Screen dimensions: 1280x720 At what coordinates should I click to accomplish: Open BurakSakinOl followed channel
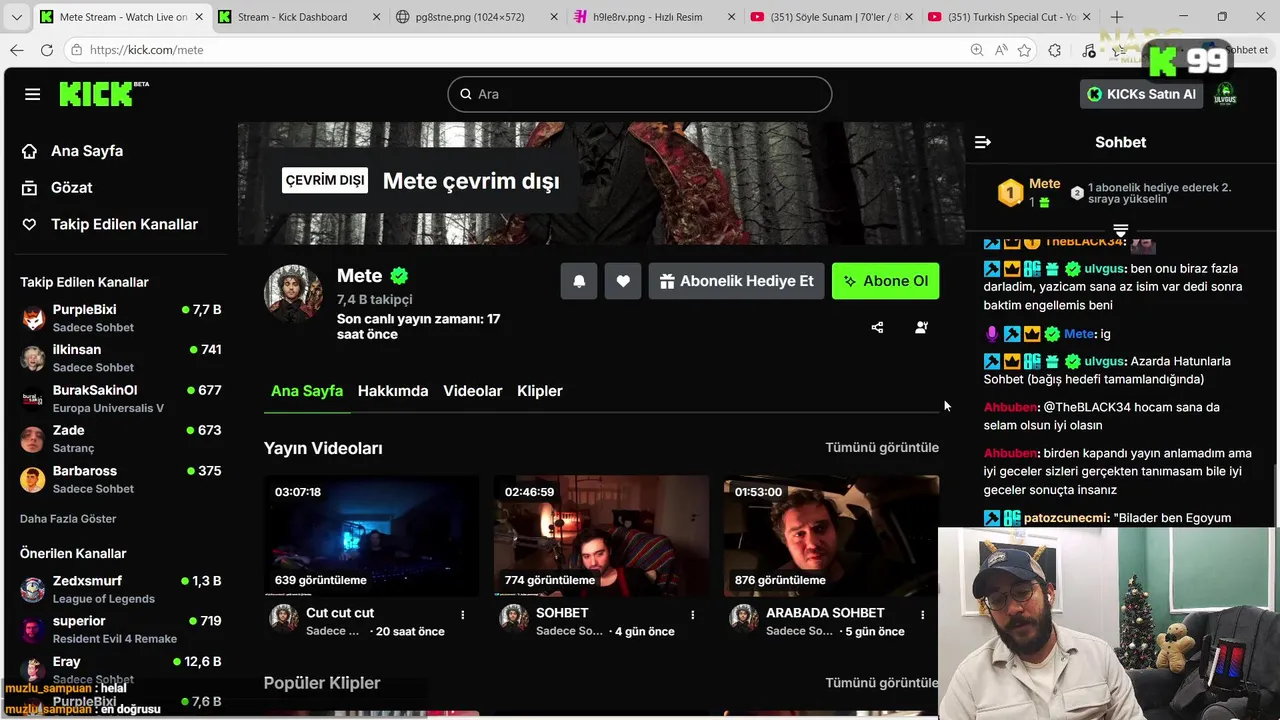point(121,398)
